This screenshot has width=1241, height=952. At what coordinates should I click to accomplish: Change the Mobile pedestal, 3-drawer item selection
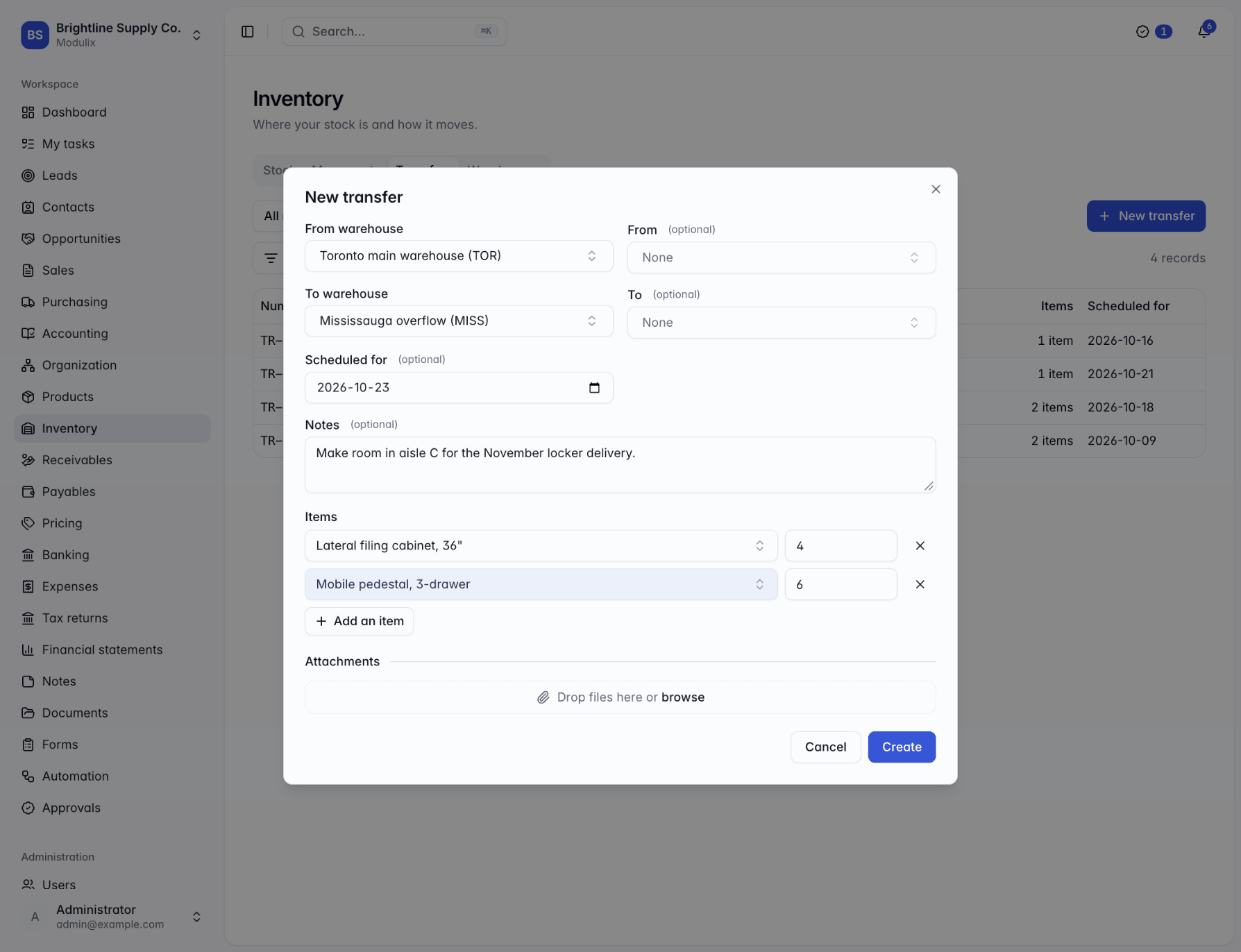click(541, 585)
